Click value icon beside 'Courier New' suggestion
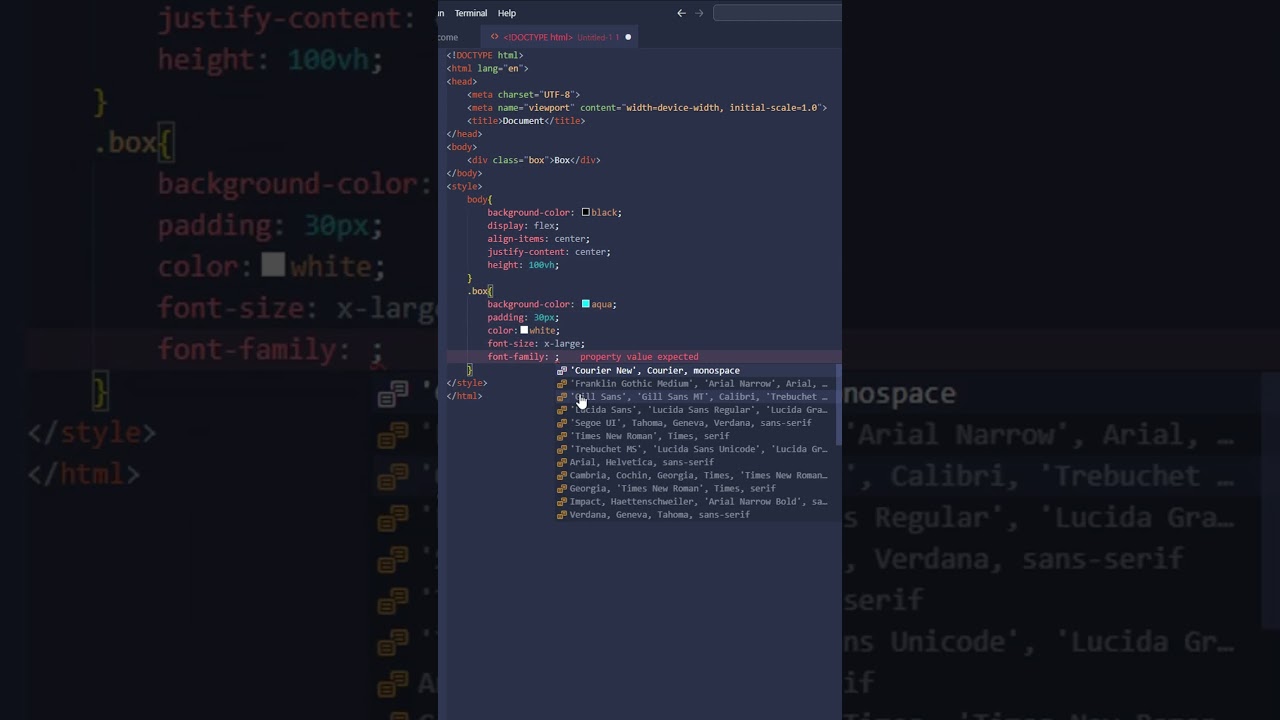This screenshot has width=1280, height=720. 562,370
